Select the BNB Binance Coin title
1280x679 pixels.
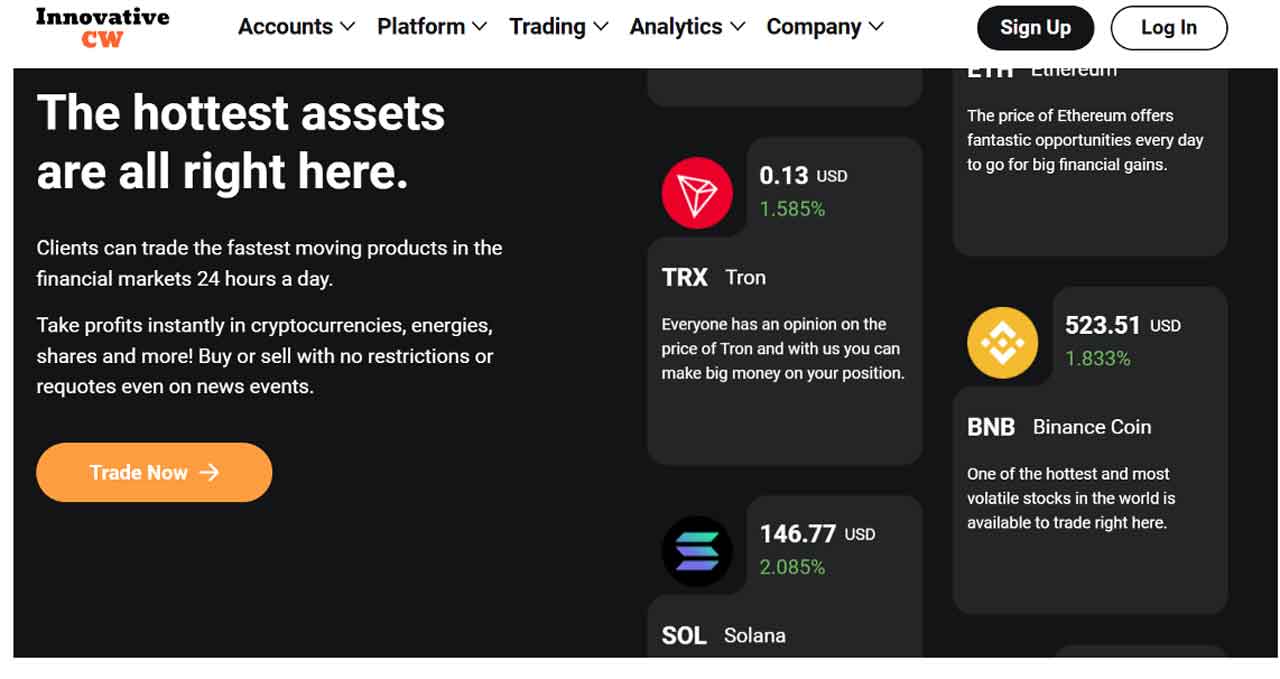coord(1058,427)
